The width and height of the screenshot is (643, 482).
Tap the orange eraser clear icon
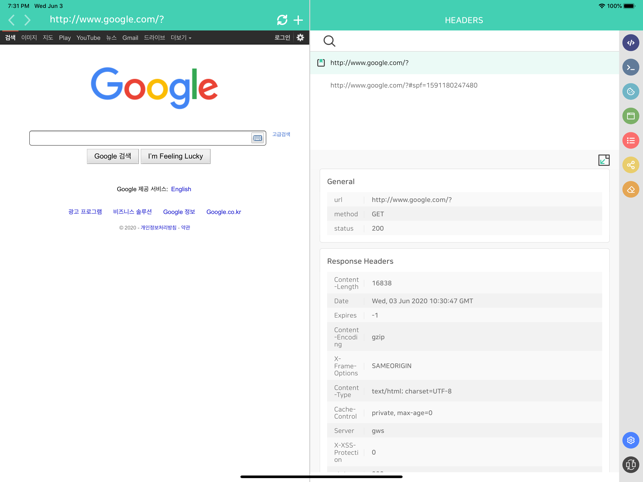pyautogui.click(x=630, y=189)
